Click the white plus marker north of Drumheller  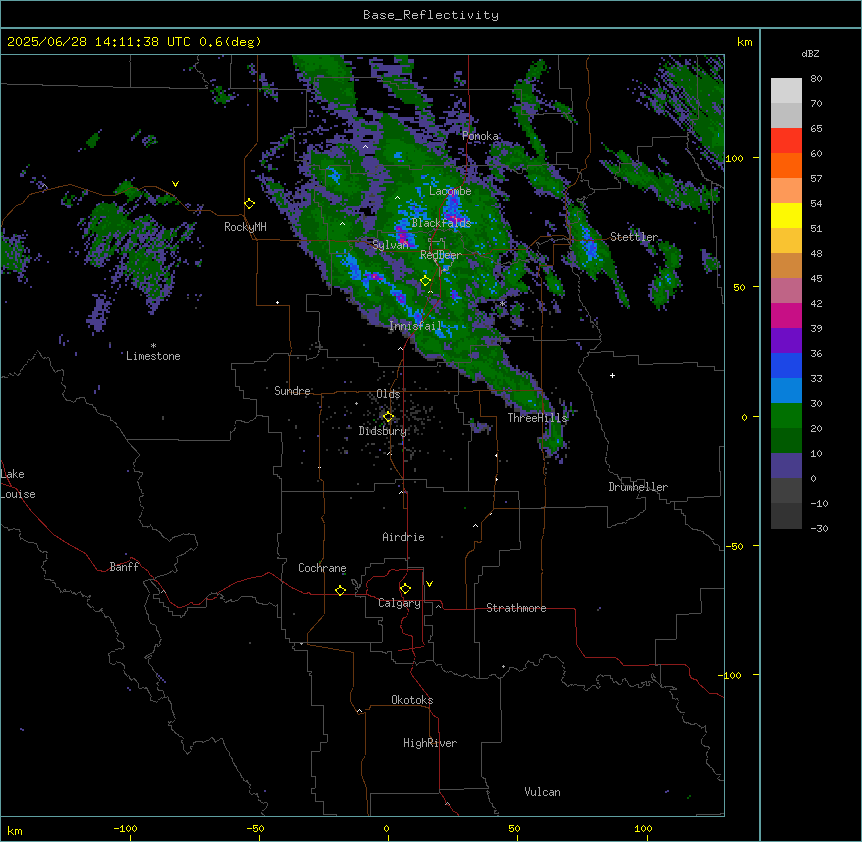pos(612,375)
